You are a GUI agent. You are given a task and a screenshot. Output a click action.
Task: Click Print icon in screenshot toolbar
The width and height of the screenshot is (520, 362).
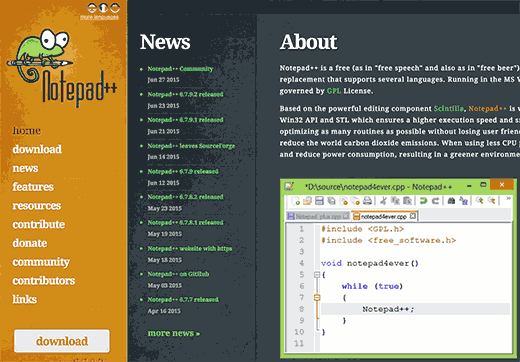(x=367, y=201)
